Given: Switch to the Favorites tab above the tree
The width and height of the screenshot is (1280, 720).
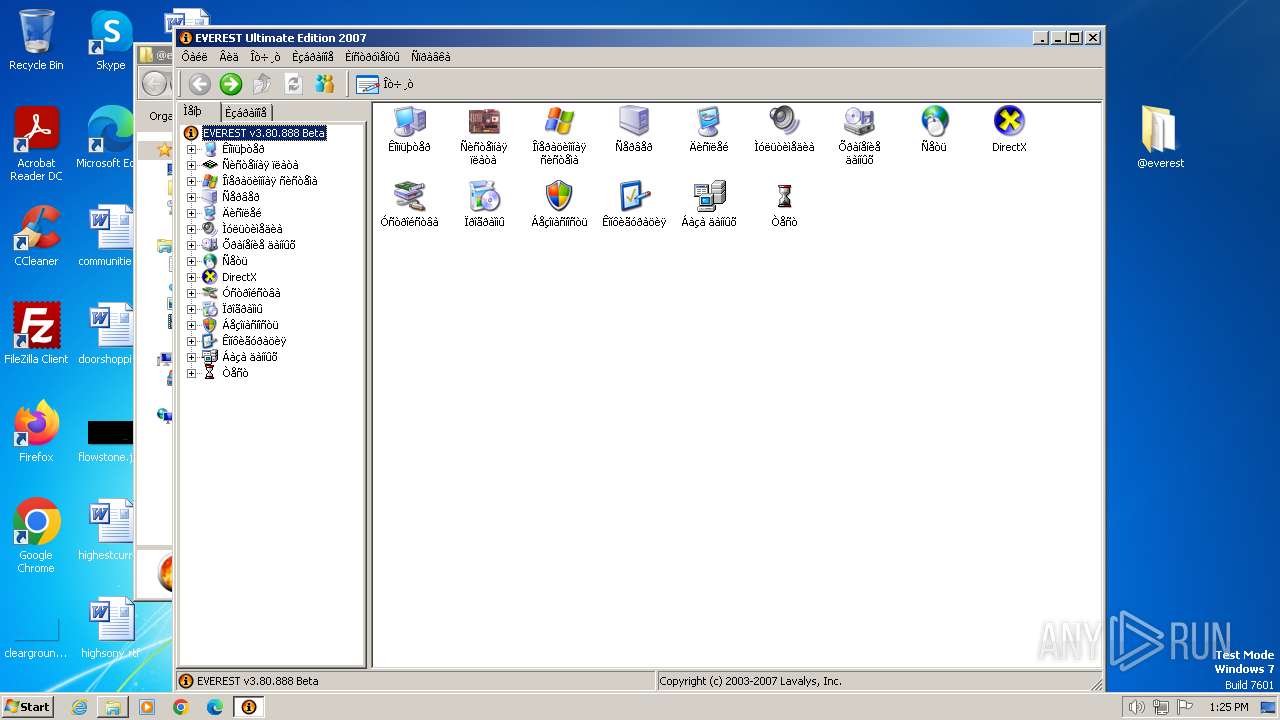Looking at the screenshot, I should click(246, 112).
